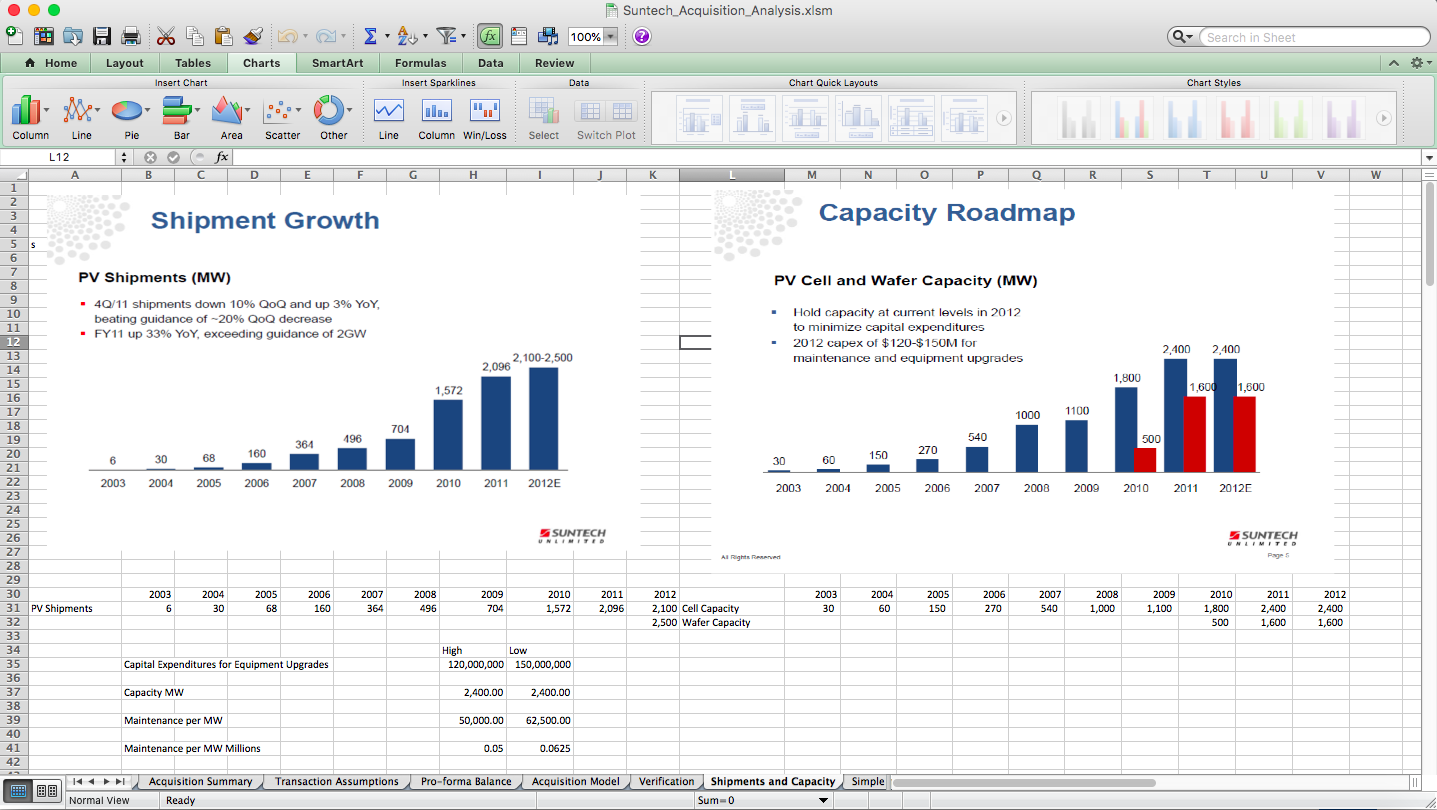Click the AutoSum icon
This screenshot has width=1437, height=810.
tap(369, 36)
